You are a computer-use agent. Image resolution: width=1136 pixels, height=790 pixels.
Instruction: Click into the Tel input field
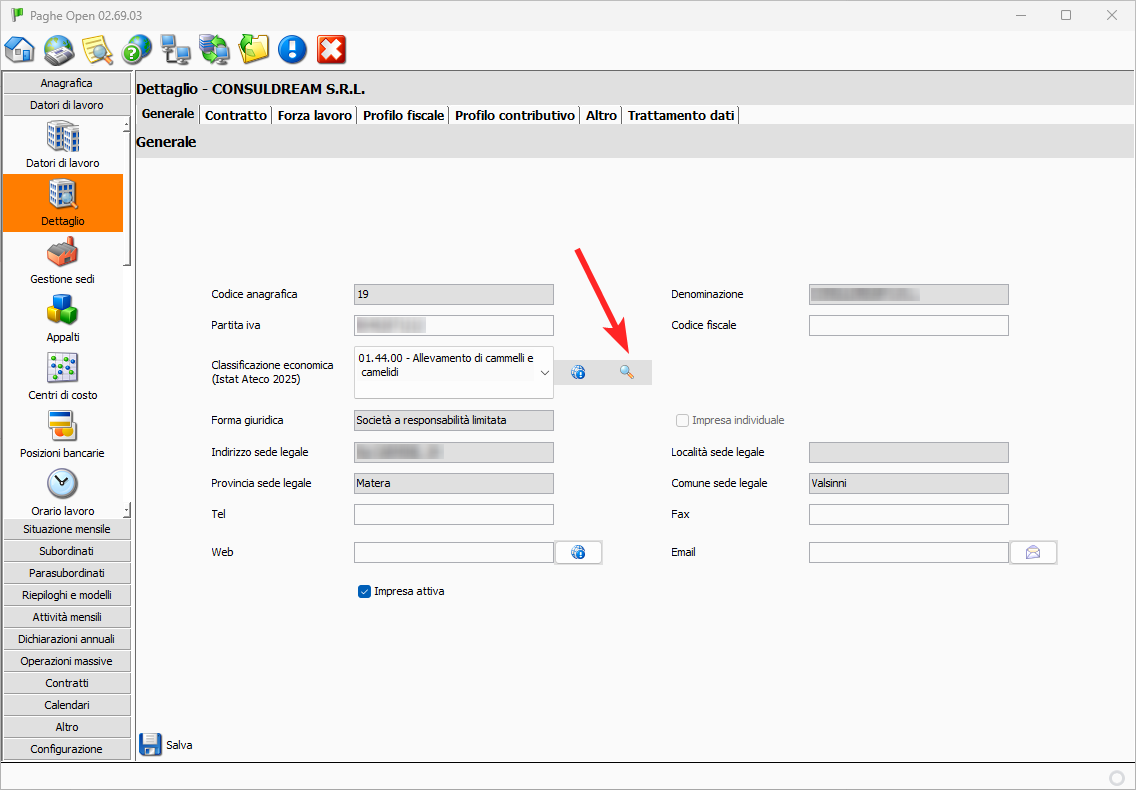pos(454,514)
